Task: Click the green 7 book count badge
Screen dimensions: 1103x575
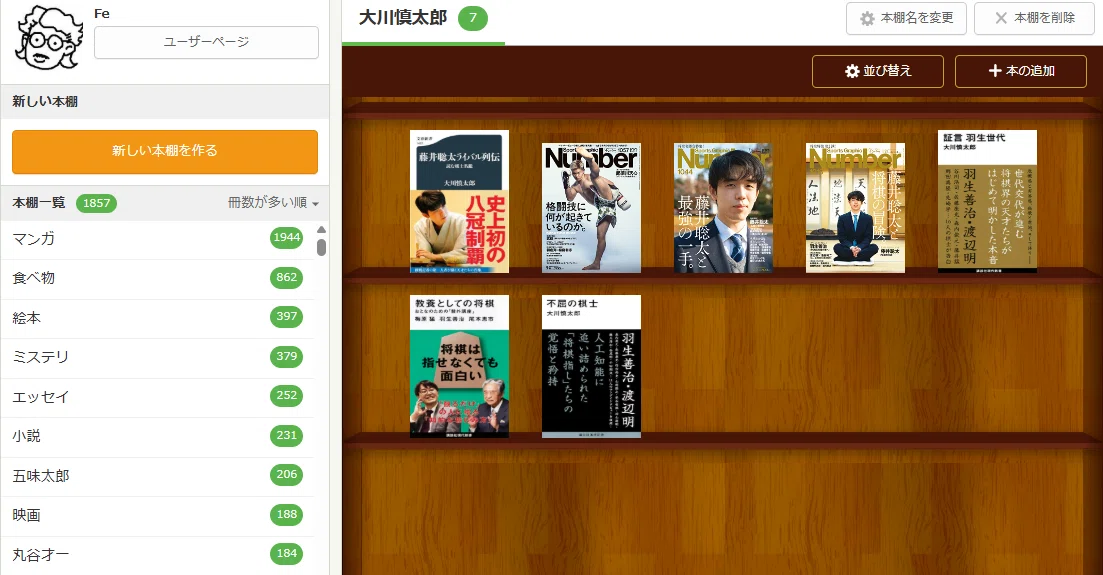Action: click(473, 18)
